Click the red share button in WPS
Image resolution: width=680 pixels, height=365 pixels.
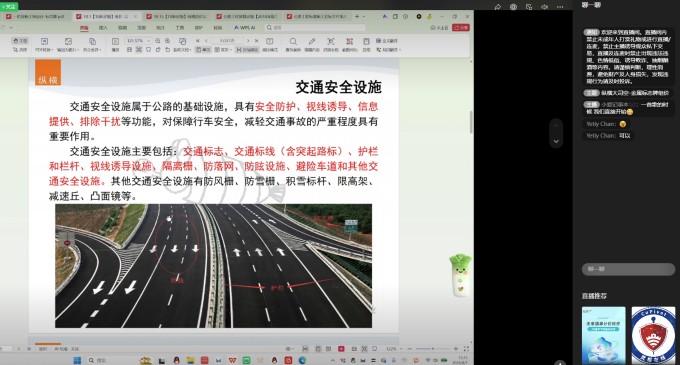point(461,27)
